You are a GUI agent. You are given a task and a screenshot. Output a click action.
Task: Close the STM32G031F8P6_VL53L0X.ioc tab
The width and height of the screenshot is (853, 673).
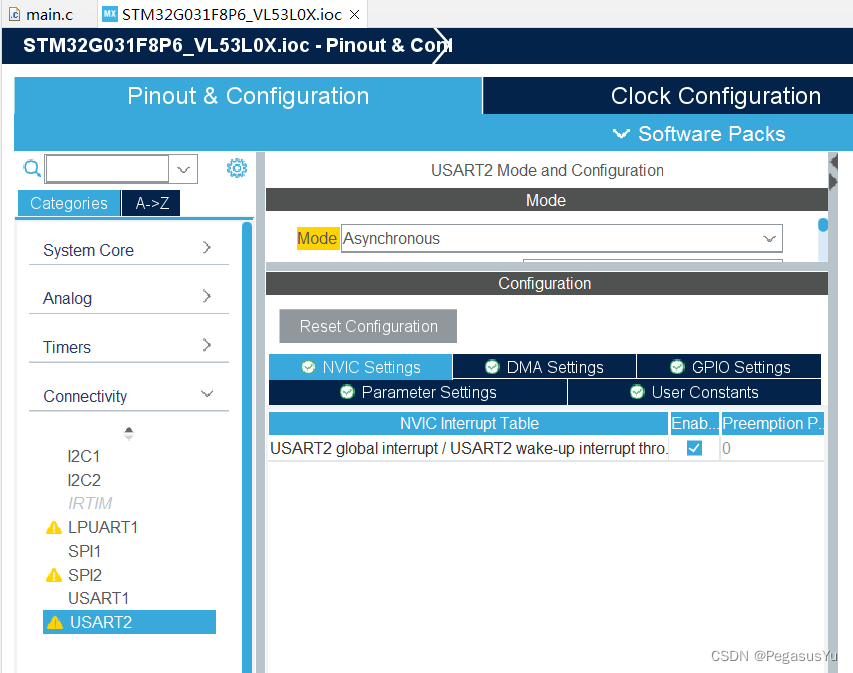(x=355, y=15)
